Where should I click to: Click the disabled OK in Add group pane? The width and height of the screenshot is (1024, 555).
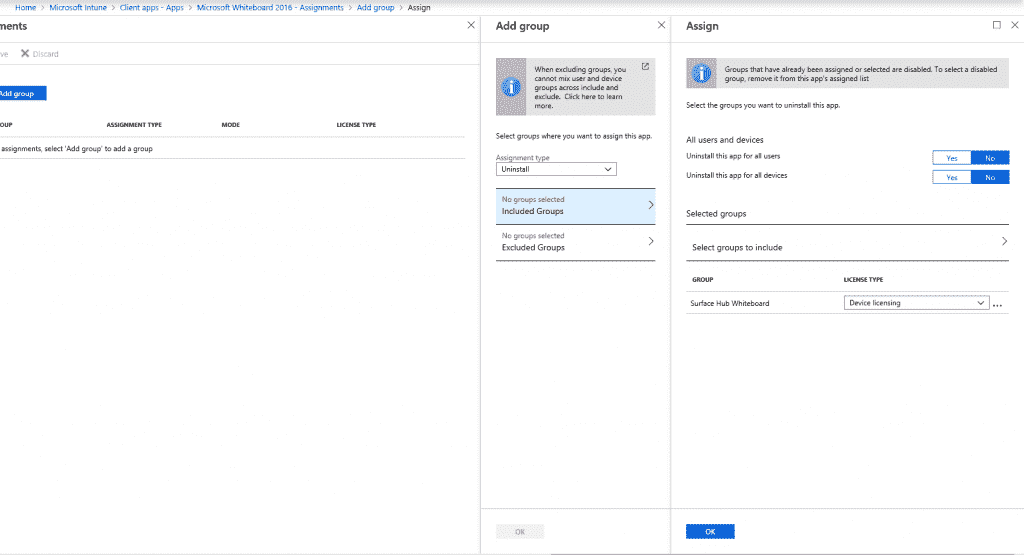tap(520, 531)
